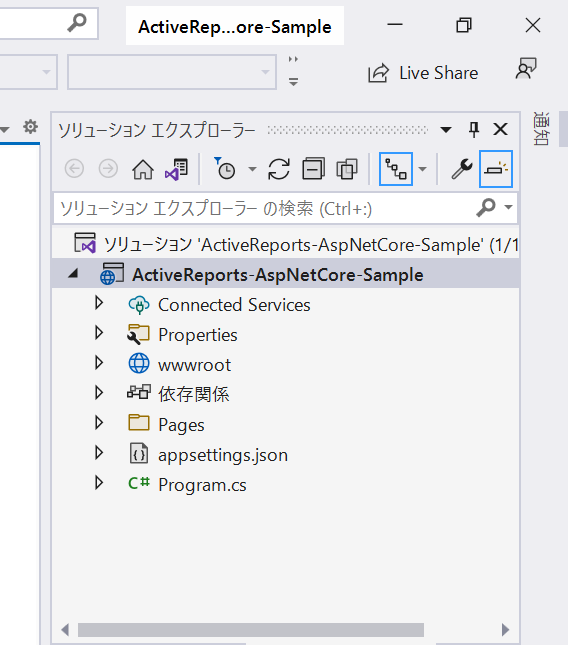Collapse all items in Solution Explorer
Viewport: 568px width, 645px height.
point(313,169)
